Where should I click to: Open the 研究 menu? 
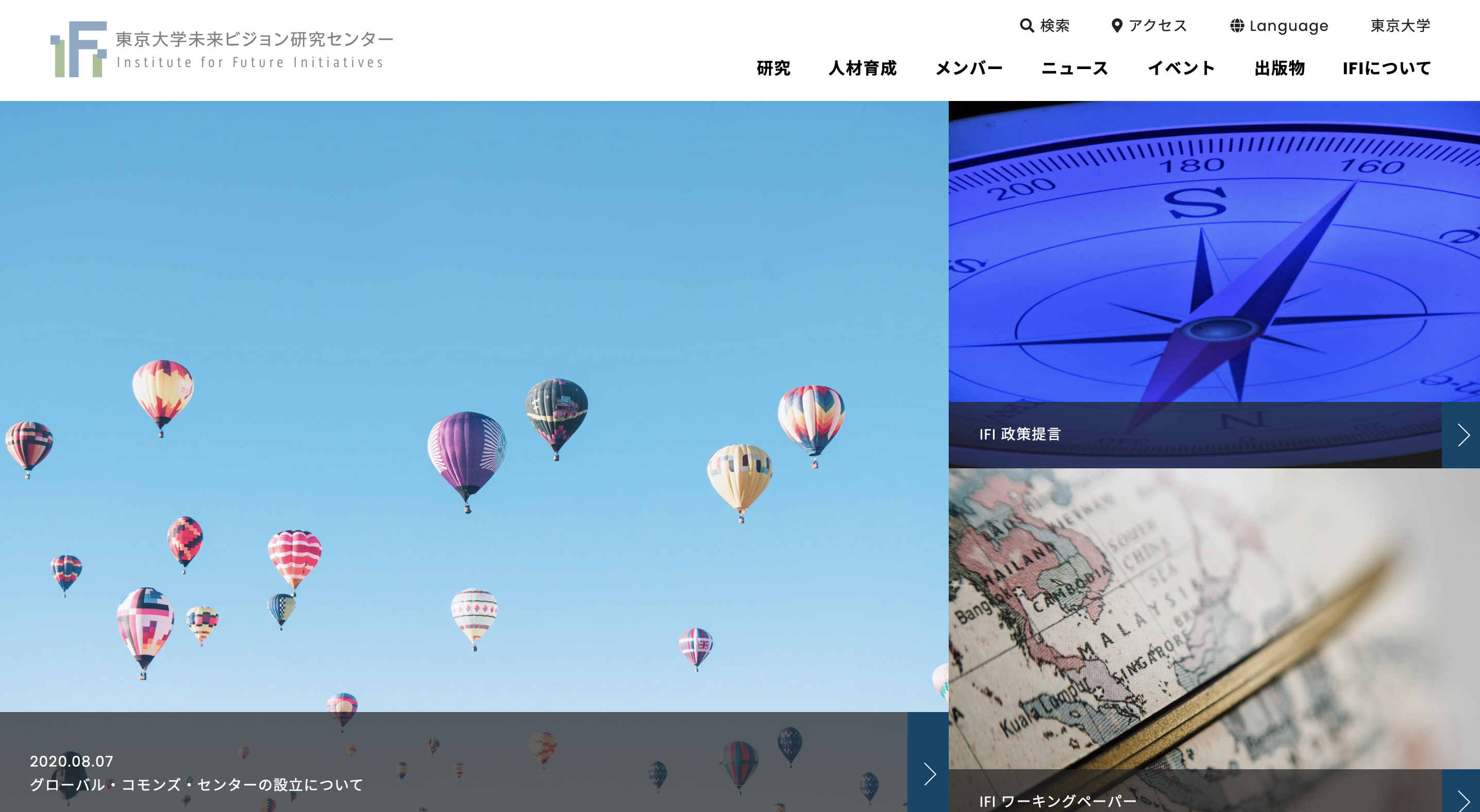click(x=773, y=69)
